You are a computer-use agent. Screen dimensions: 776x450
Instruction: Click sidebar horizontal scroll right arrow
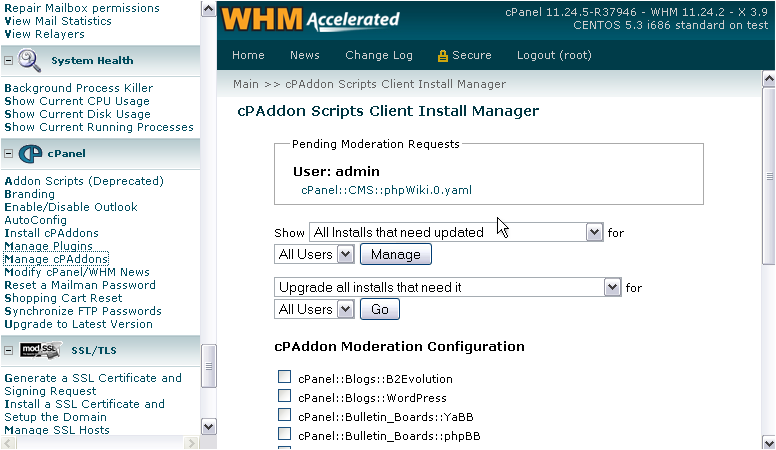click(191, 443)
